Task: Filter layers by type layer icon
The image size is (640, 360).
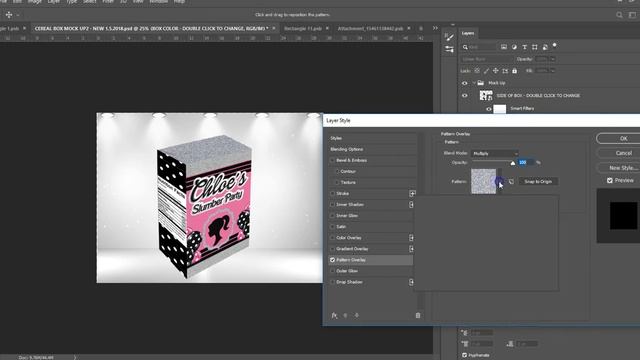Action: coord(524,47)
